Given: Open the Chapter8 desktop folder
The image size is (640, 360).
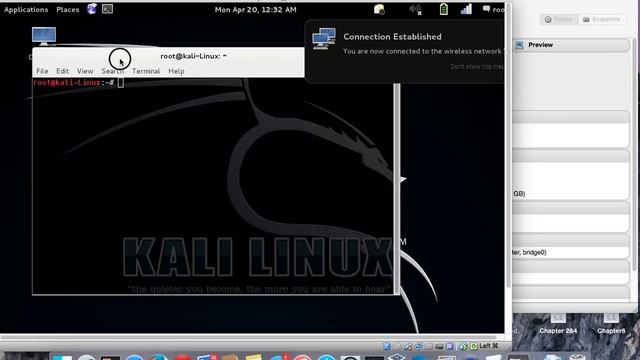Looking at the screenshot, I should pos(611,324).
